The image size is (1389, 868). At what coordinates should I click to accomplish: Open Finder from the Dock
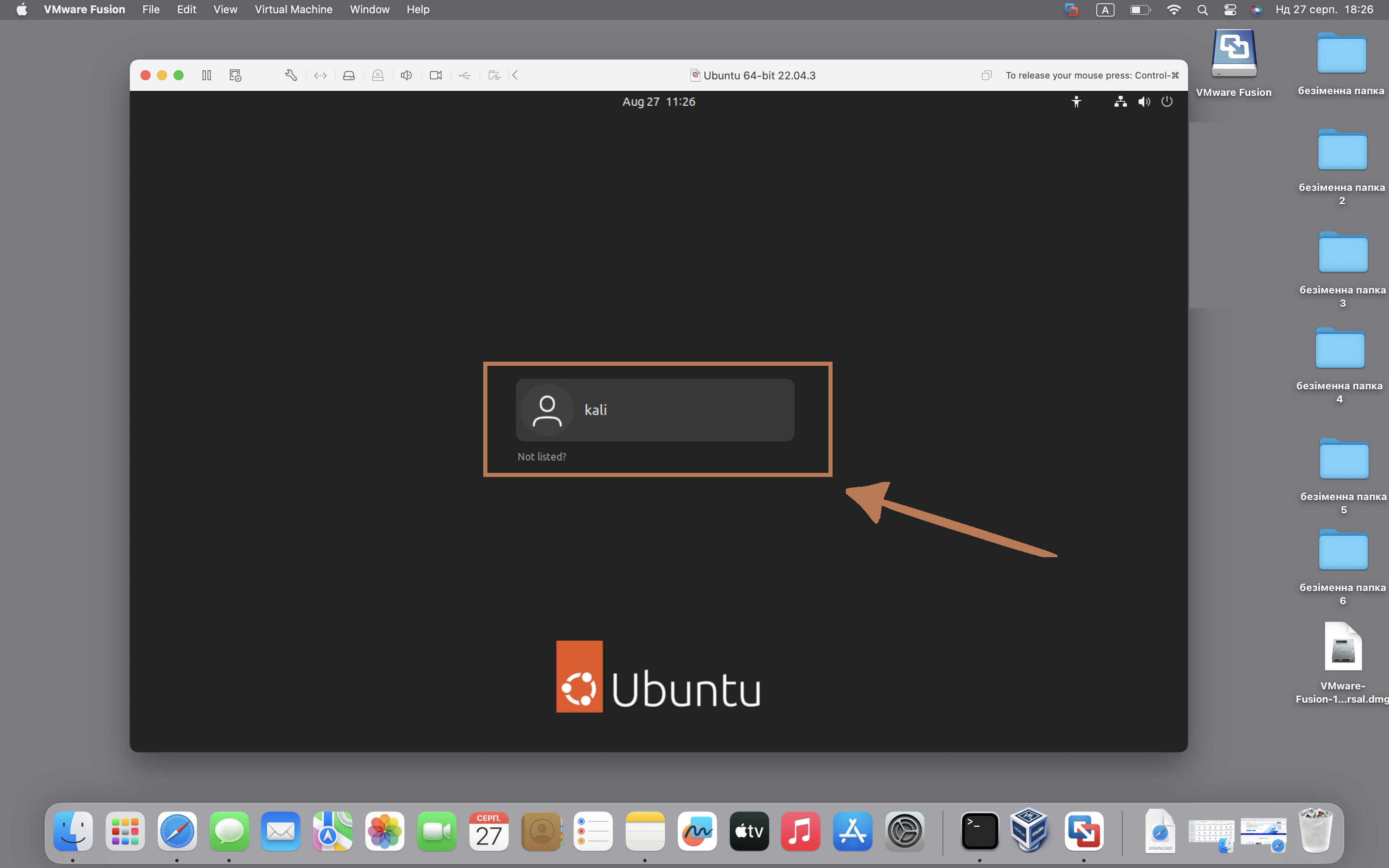tap(73, 831)
